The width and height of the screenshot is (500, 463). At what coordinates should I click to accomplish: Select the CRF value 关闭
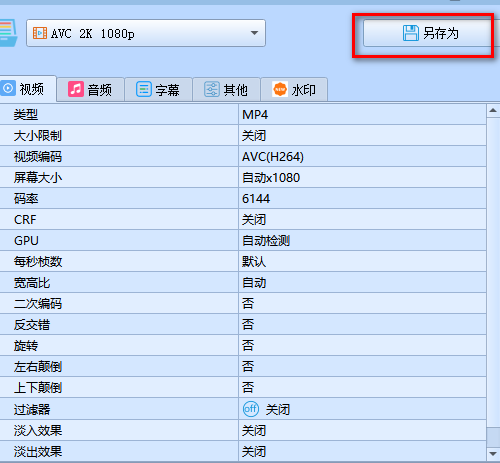[x=254, y=220]
